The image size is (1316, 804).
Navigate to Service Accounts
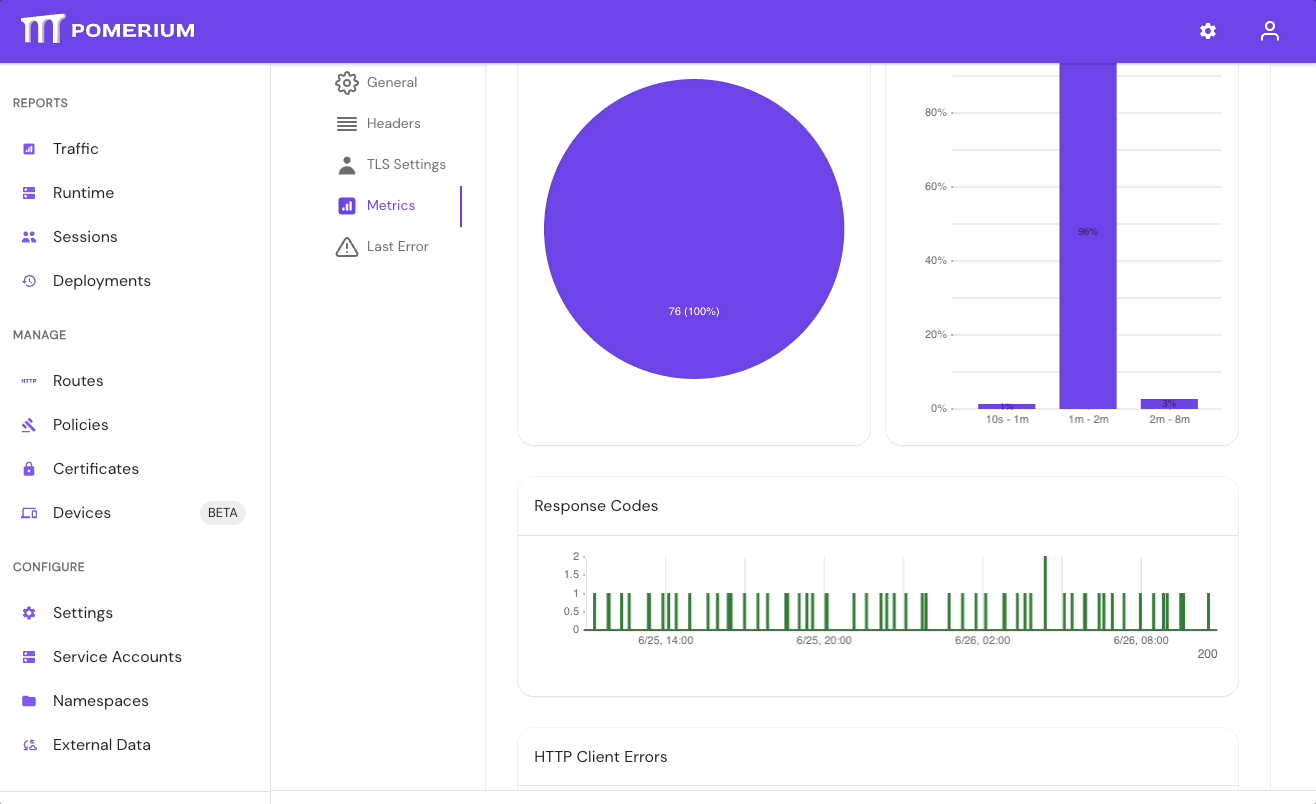coord(117,657)
